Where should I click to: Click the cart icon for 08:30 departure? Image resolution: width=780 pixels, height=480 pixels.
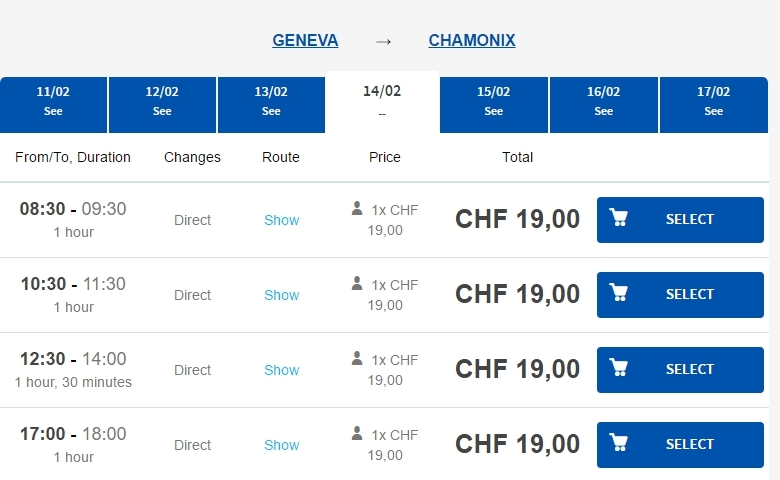point(619,218)
